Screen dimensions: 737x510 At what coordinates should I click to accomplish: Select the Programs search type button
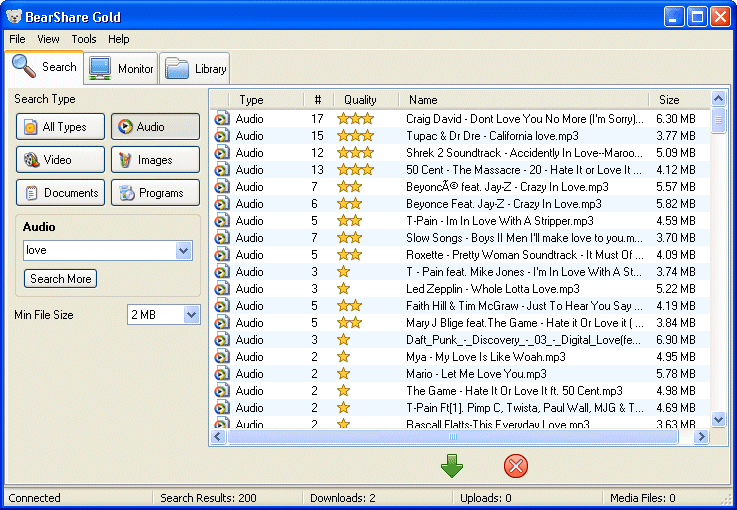pyautogui.click(x=155, y=193)
